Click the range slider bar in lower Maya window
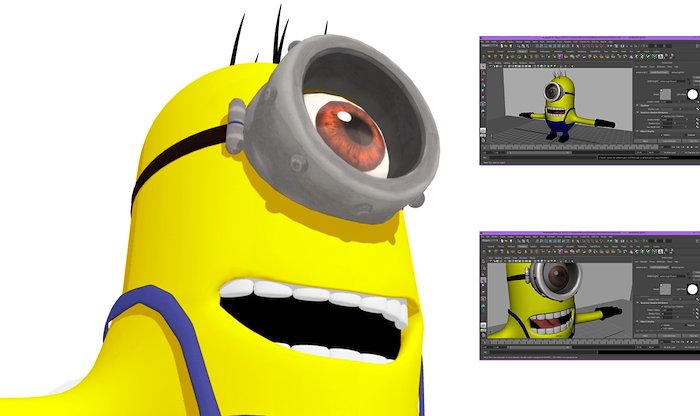This screenshot has width=700, height=416. pos(539,347)
